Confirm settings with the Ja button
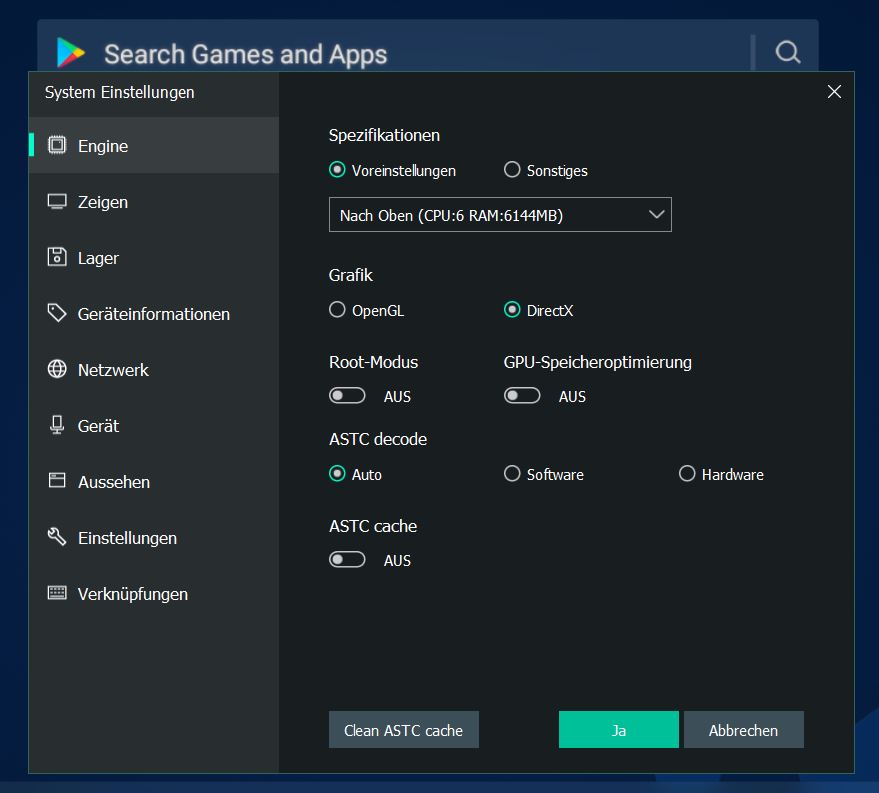Viewport: 879px width, 793px height. coord(618,730)
